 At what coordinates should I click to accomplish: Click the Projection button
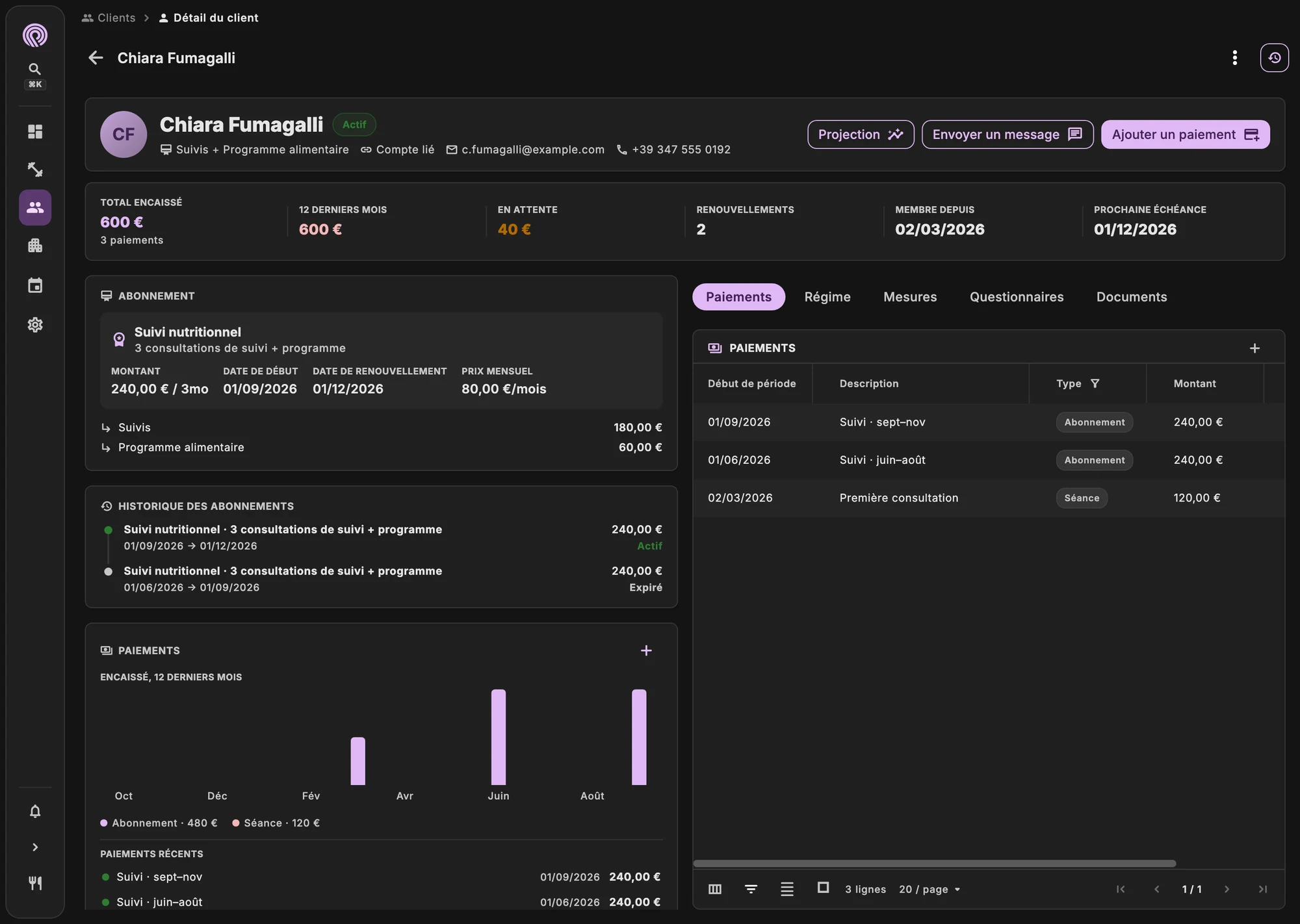tap(861, 135)
